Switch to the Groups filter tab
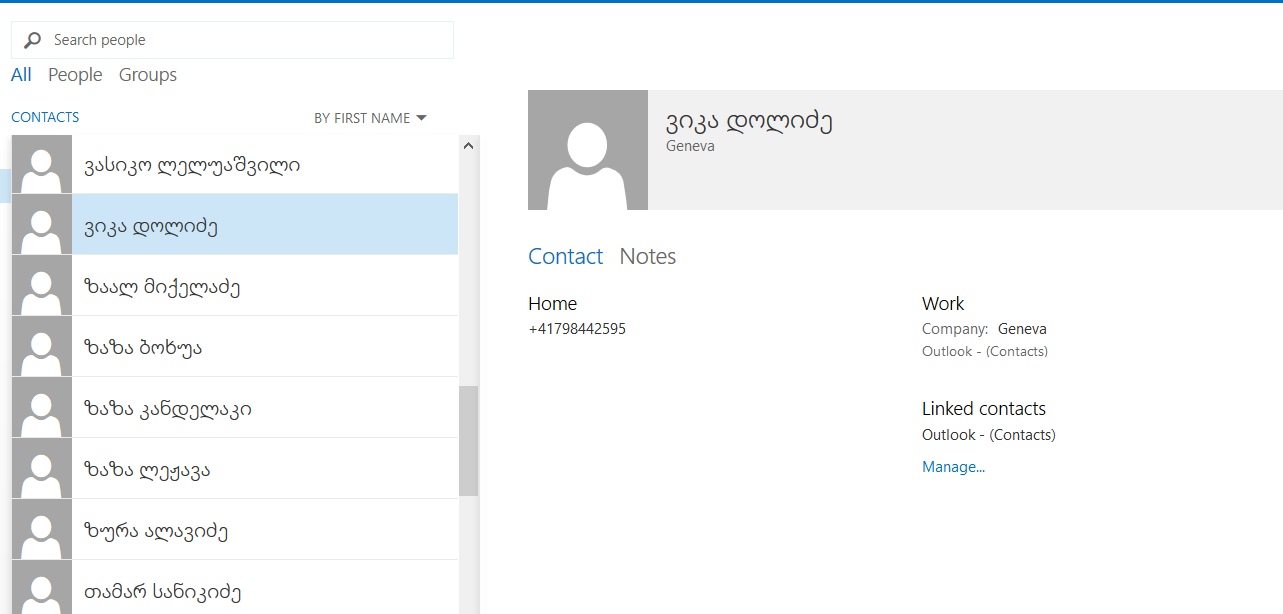The width and height of the screenshot is (1283, 614). (148, 75)
